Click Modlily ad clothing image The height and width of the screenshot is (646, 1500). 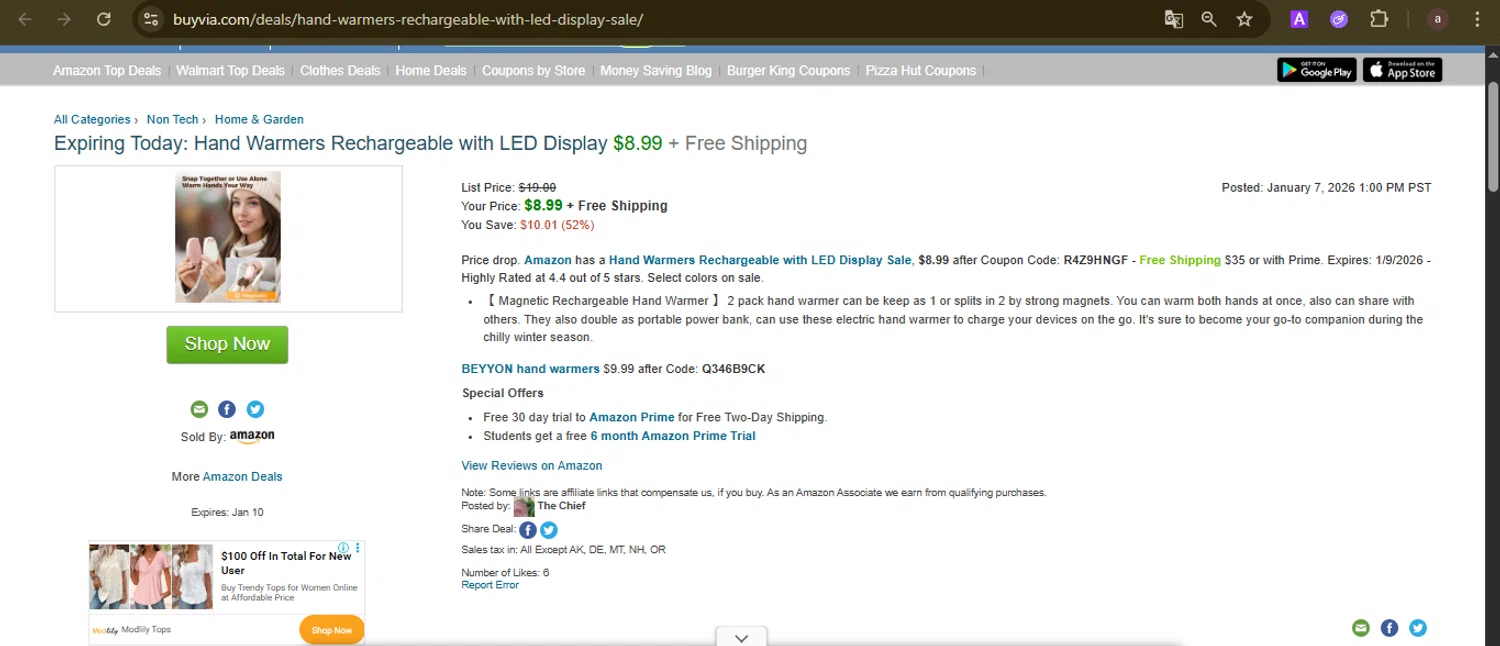pos(151,577)
